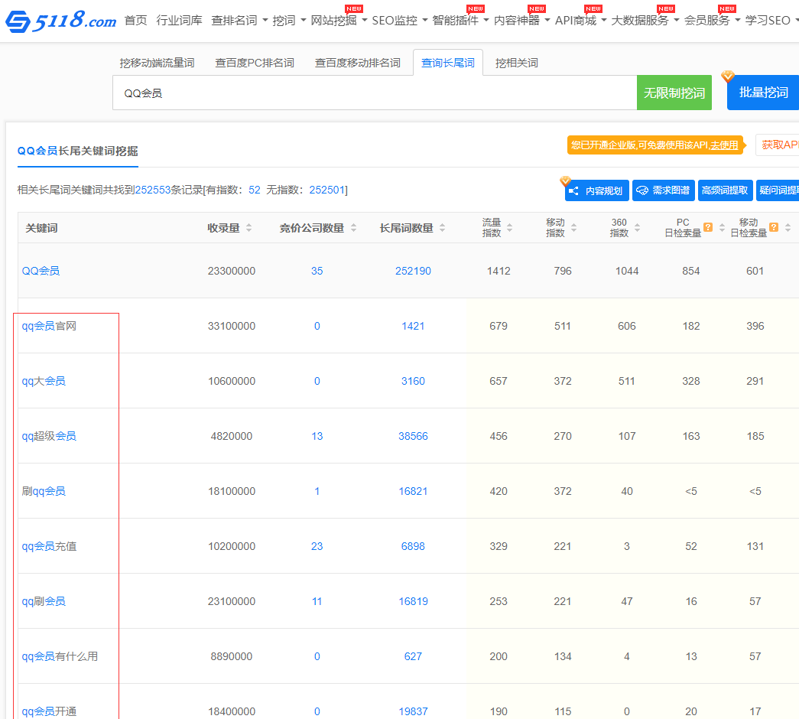Sort by 流量指数 column arrows
799x719 pixels.
510,228
